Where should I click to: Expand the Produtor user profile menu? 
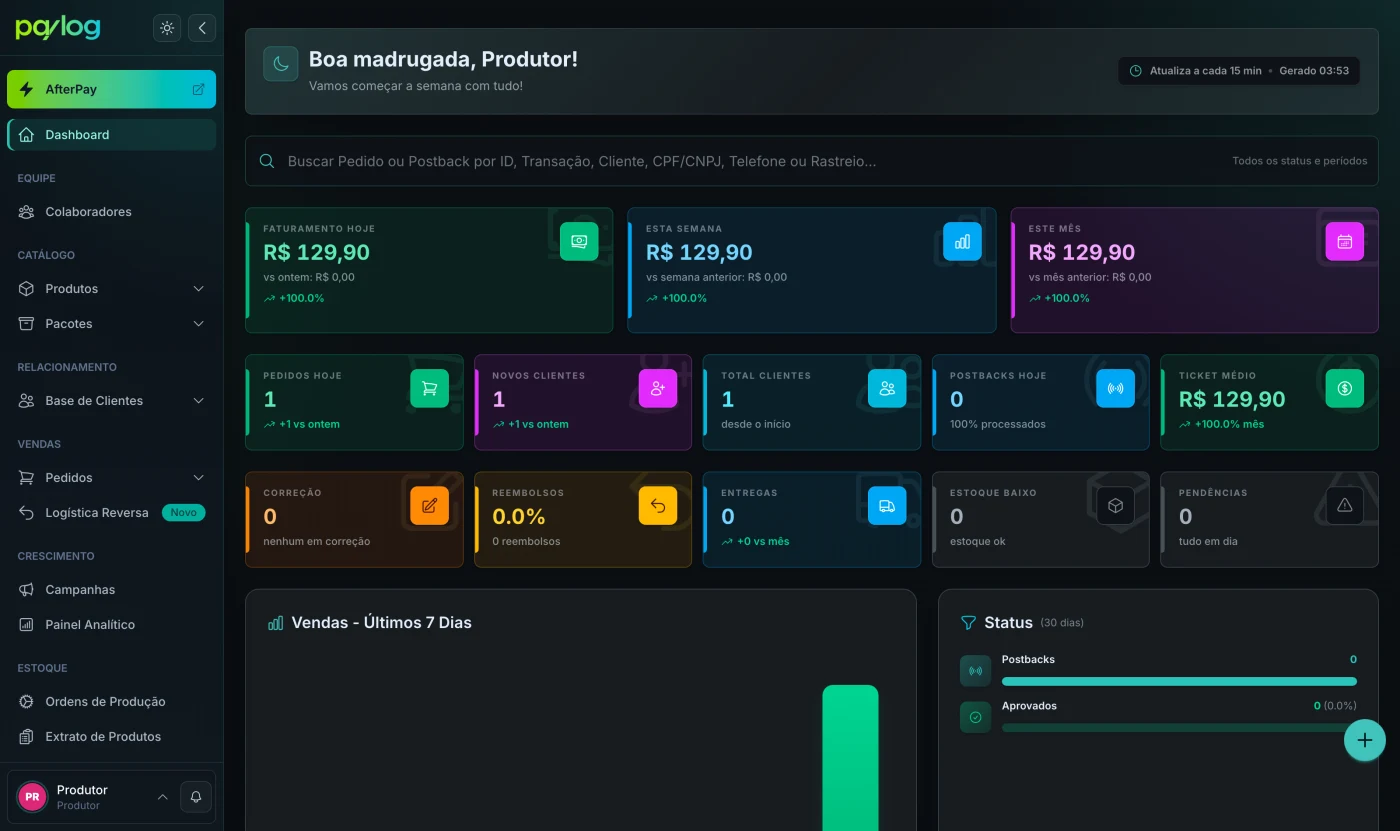pyautogui.click(x=92, y=797)
